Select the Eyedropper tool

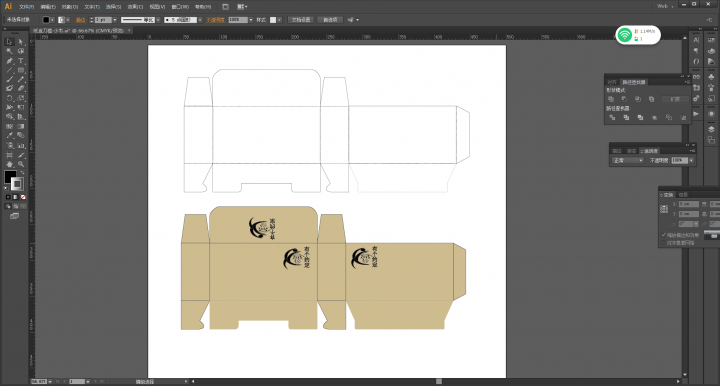[9, 135]
